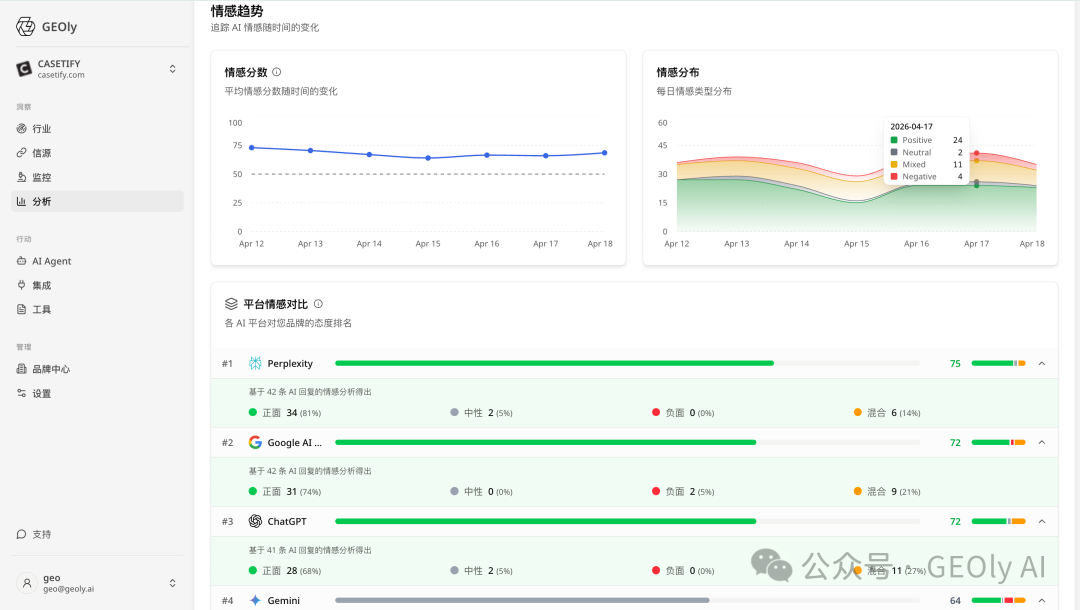Click the 品牌中心 building icon

(21, 369)
